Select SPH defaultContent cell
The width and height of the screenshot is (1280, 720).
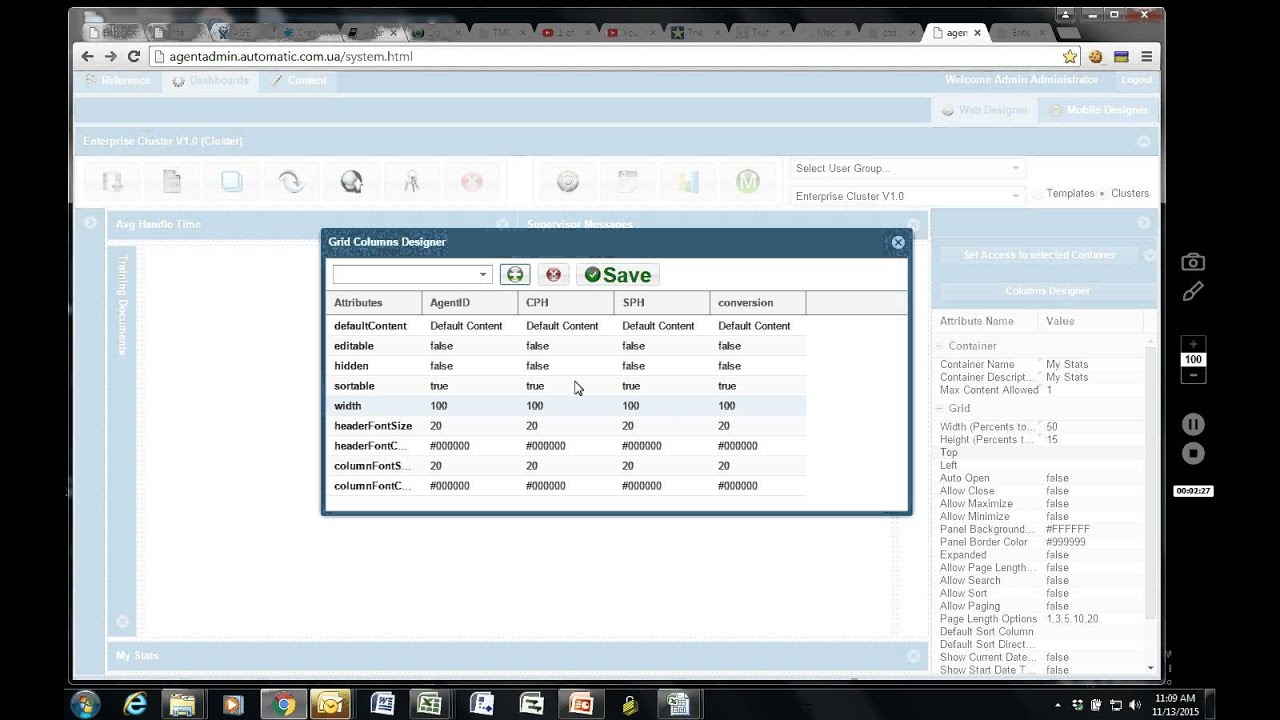click(662, 326)
